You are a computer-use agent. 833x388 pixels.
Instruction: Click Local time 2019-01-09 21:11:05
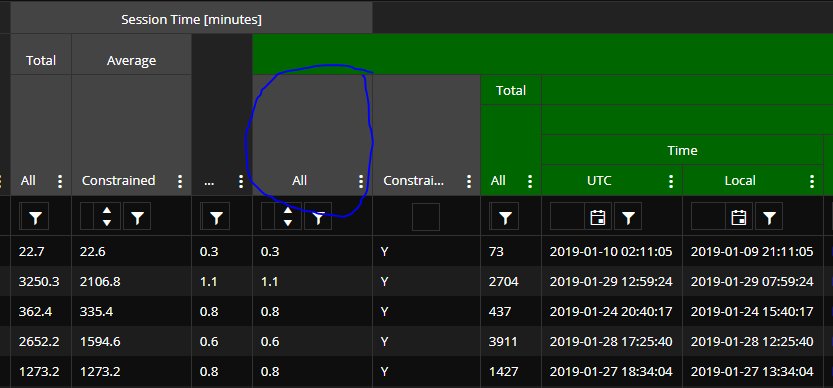[752, 251]
